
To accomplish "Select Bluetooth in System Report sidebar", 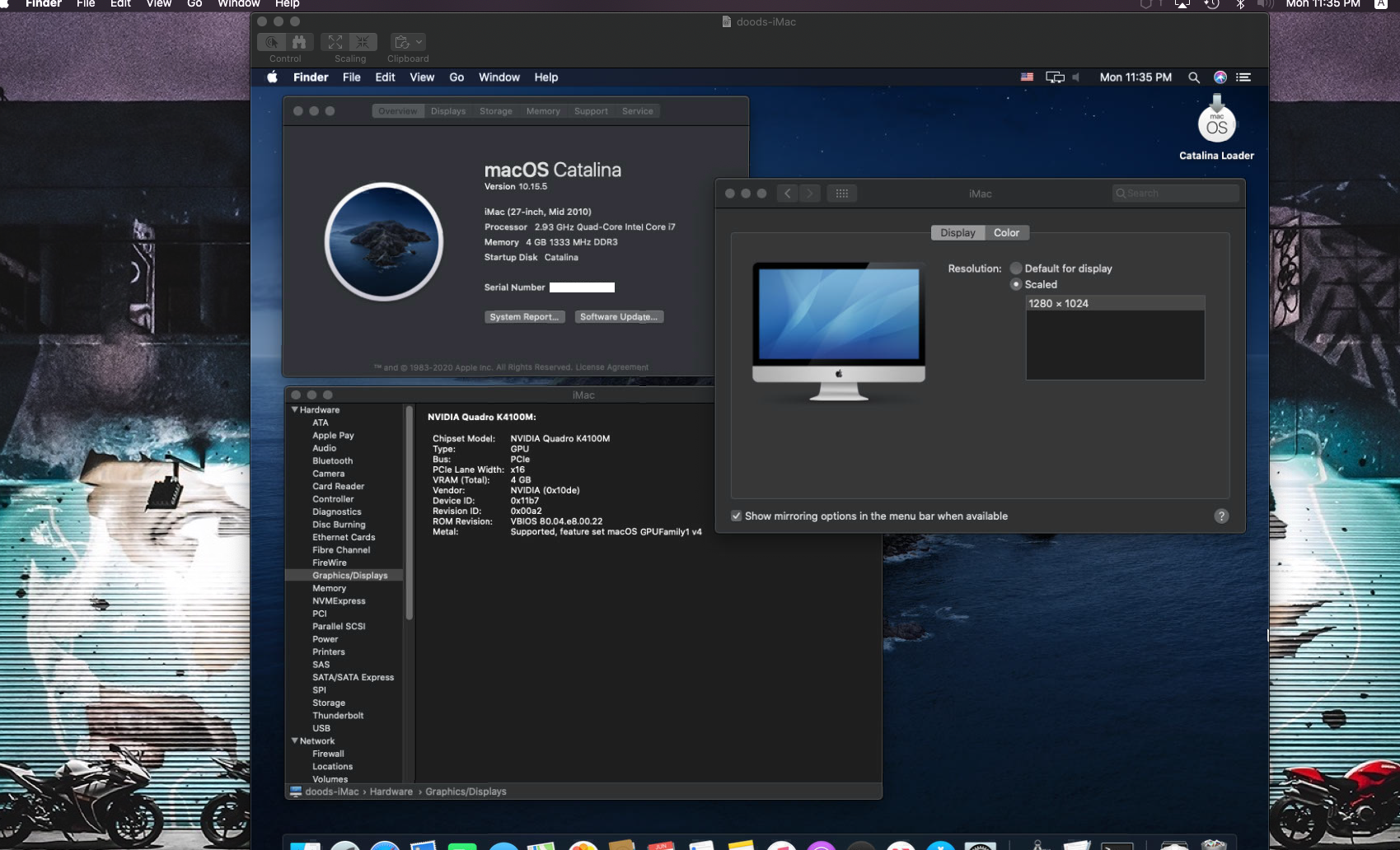I will click(332, 461).
